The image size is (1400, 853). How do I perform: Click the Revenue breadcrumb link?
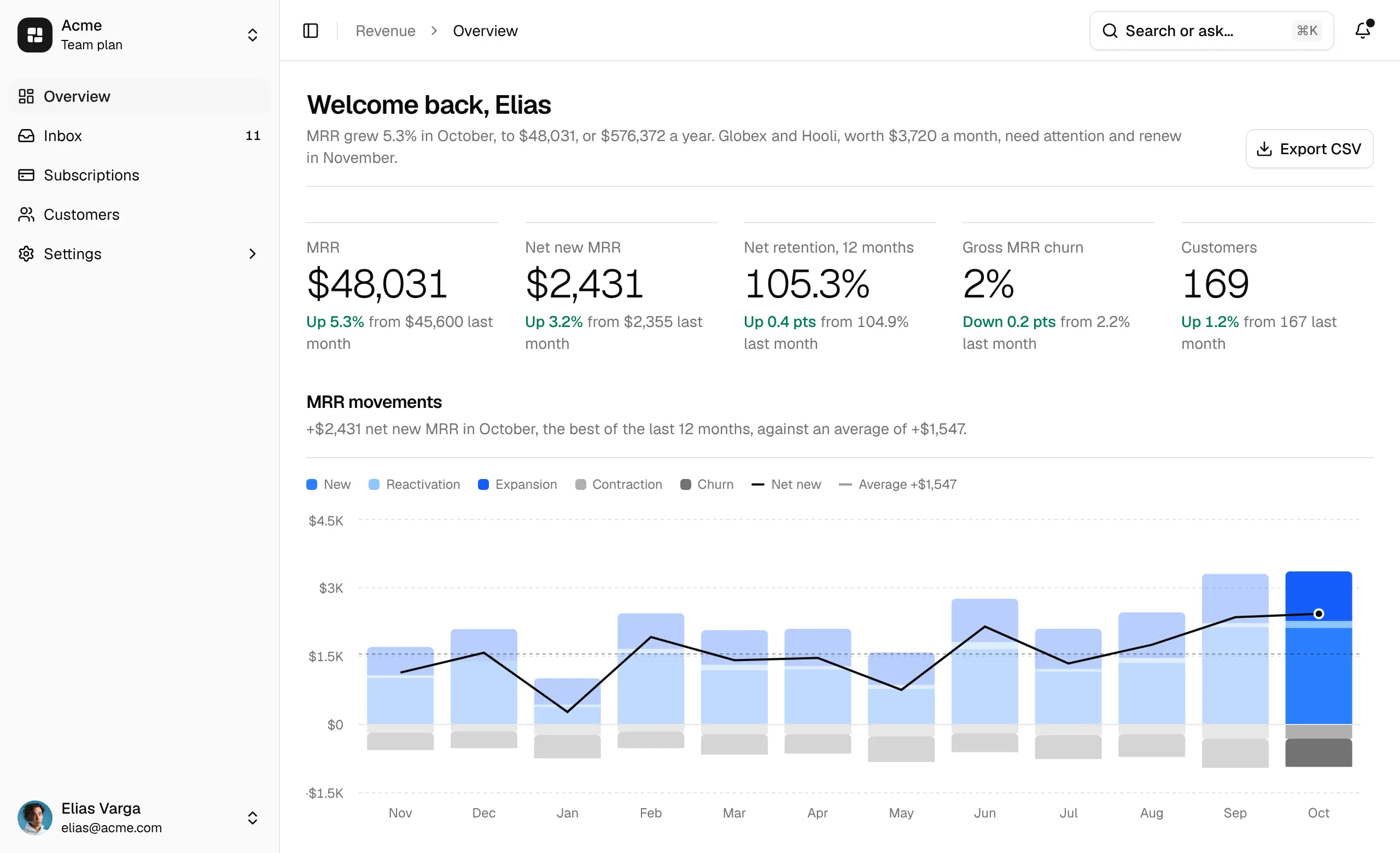click(385, 31)
